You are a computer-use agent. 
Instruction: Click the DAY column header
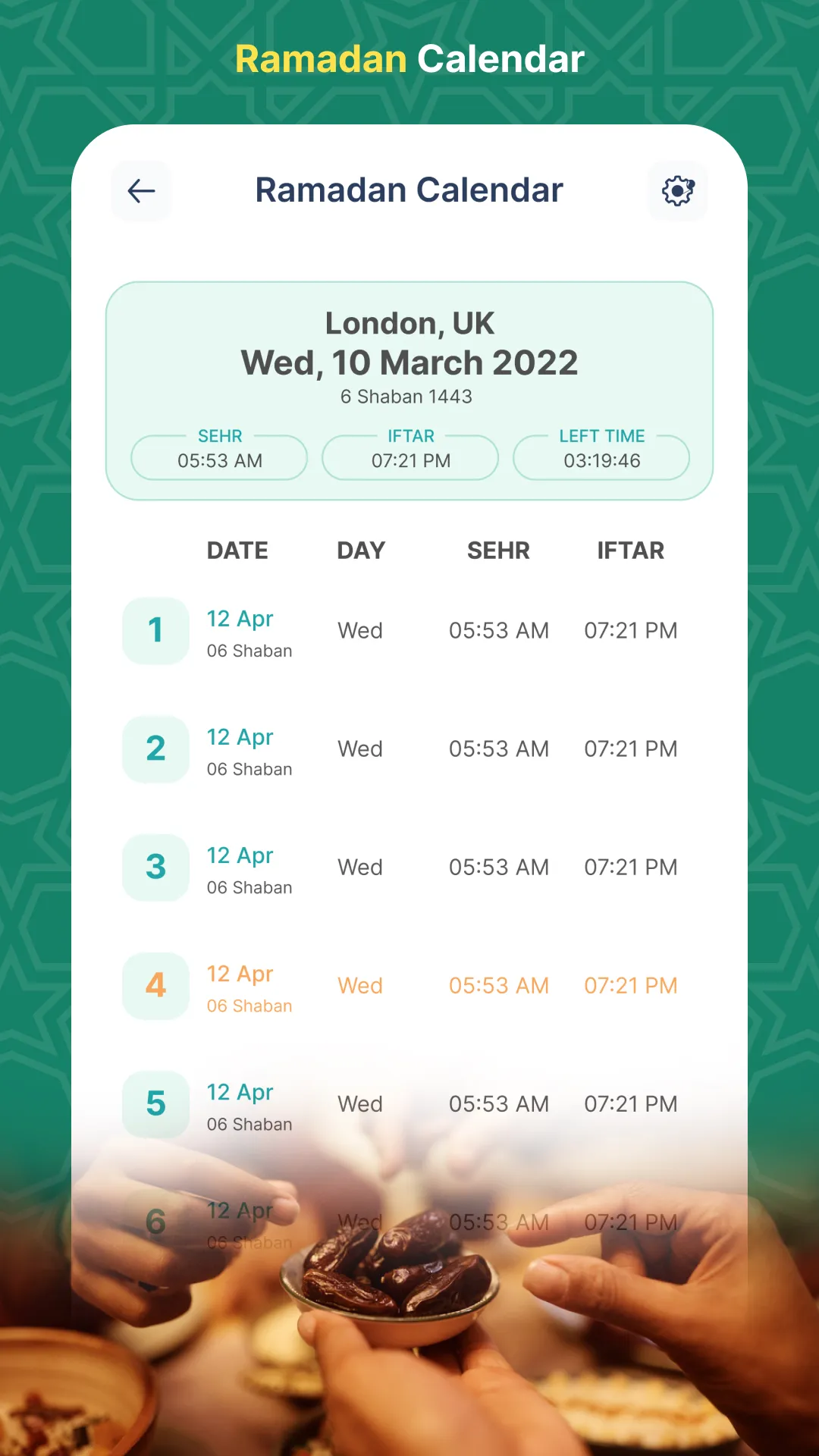tap(361, 551)
